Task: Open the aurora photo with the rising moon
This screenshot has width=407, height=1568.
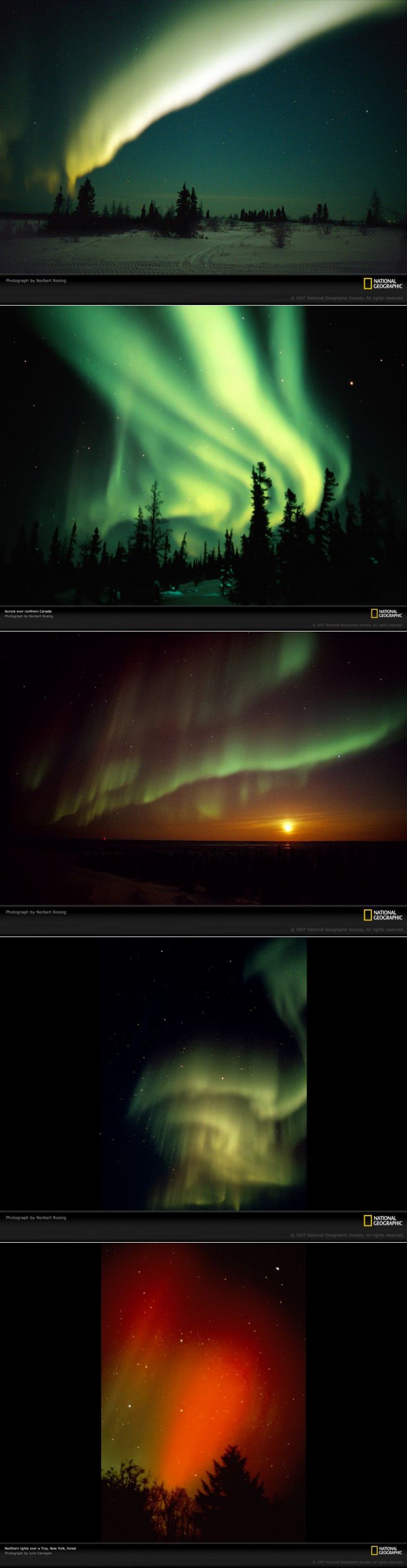Action: pos(203,768)
